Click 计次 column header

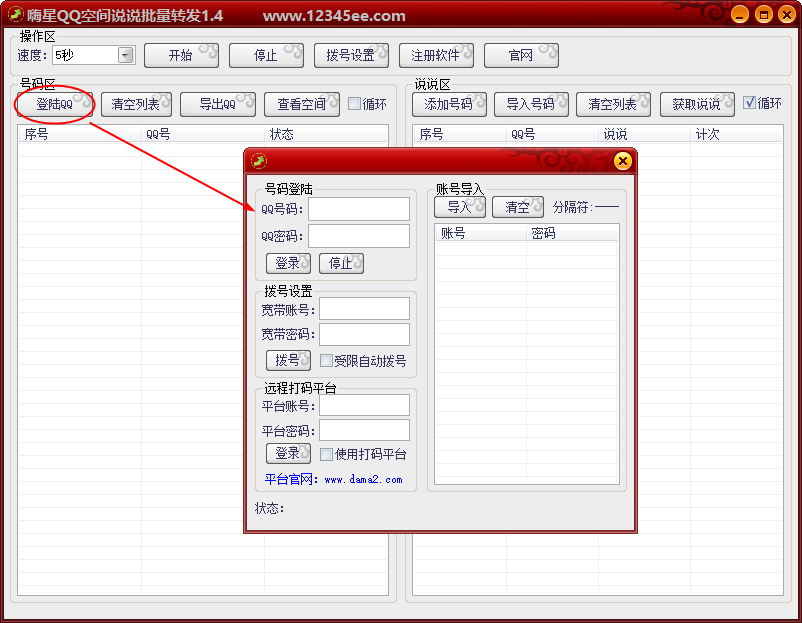(x=736, y=134)
